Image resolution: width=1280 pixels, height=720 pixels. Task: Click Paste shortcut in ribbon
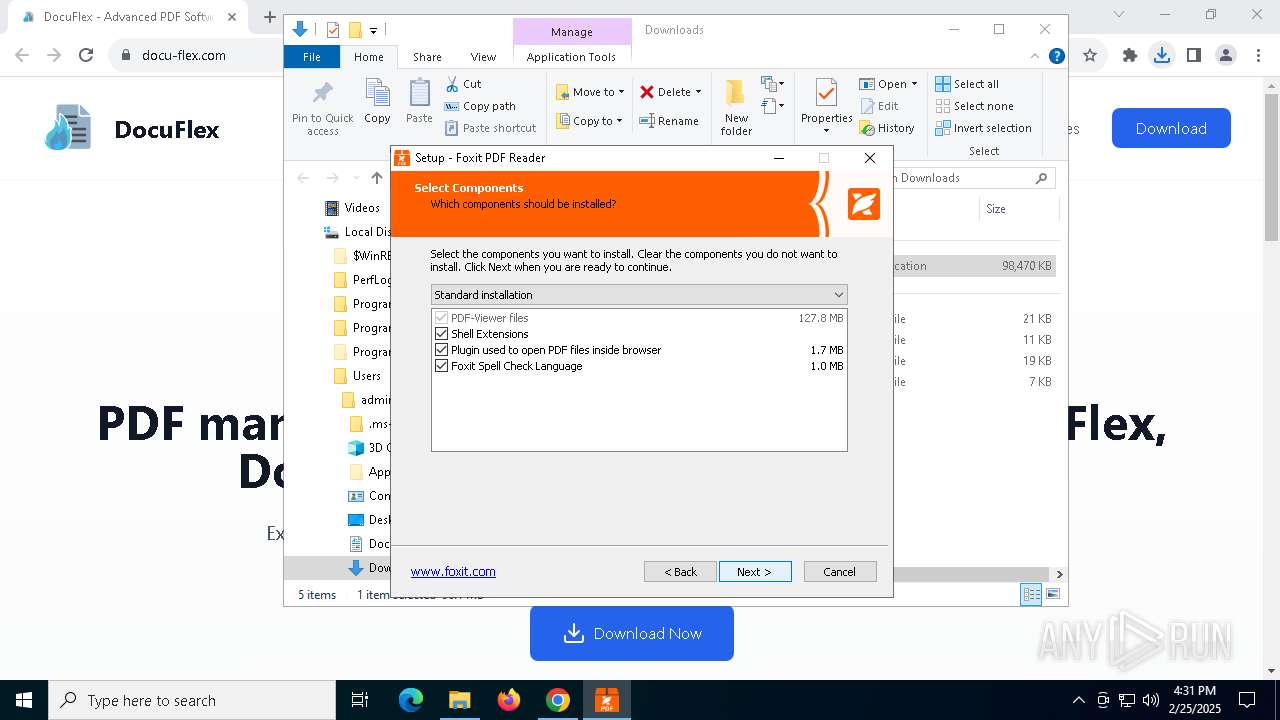[491, 128]
